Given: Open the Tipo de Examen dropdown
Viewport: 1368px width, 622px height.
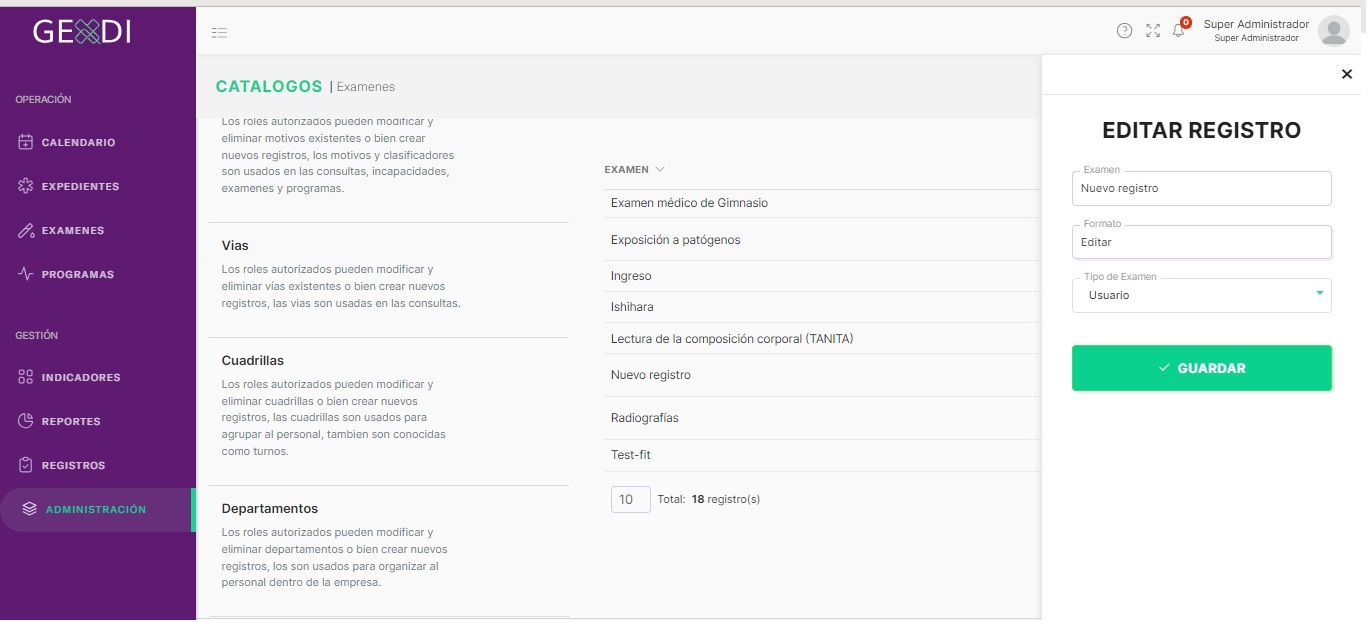Looking at the screenshot, I should point(1201,295).
